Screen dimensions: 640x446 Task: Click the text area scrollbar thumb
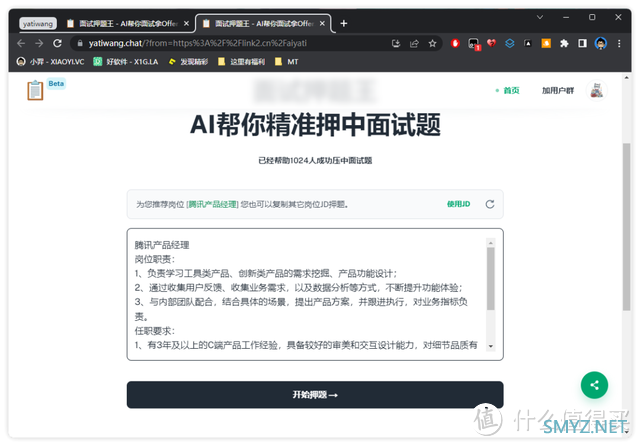click(x=491, y=279)
